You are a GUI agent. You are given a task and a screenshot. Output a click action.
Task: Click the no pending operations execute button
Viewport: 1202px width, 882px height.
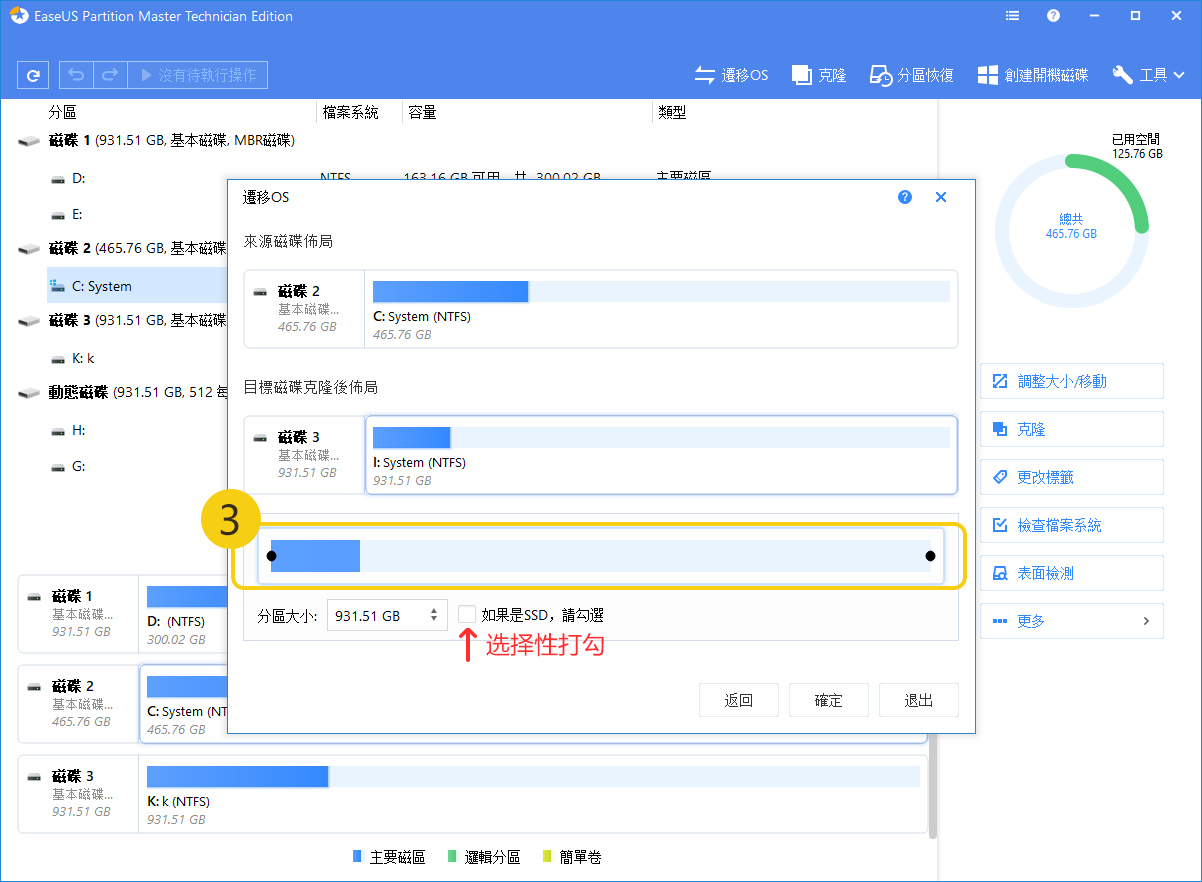tap(198, 75)
